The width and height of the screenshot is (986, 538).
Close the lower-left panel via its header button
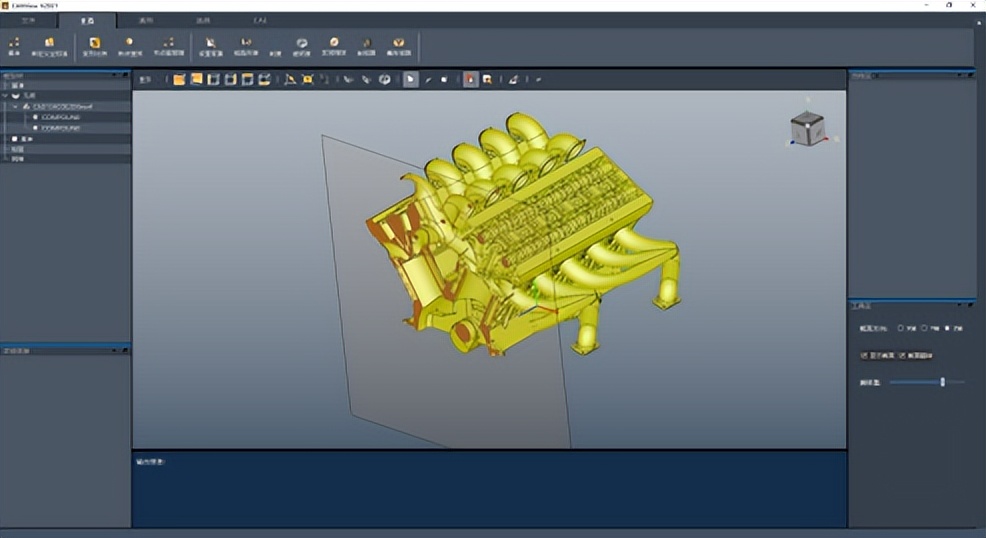(125, 350)
